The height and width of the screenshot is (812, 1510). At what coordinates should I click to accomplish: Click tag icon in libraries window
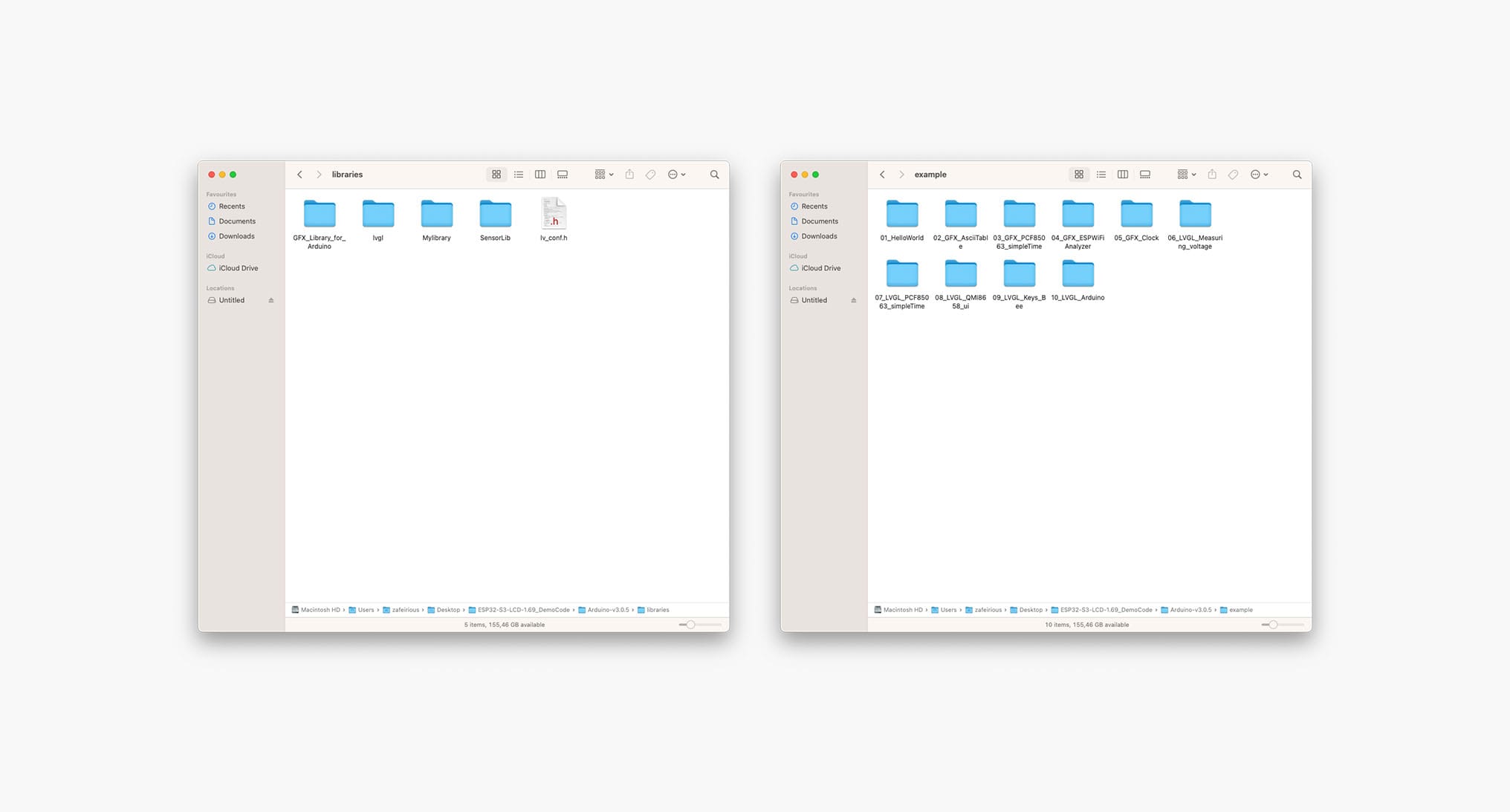pyautogui.click(x=651, y=175)
